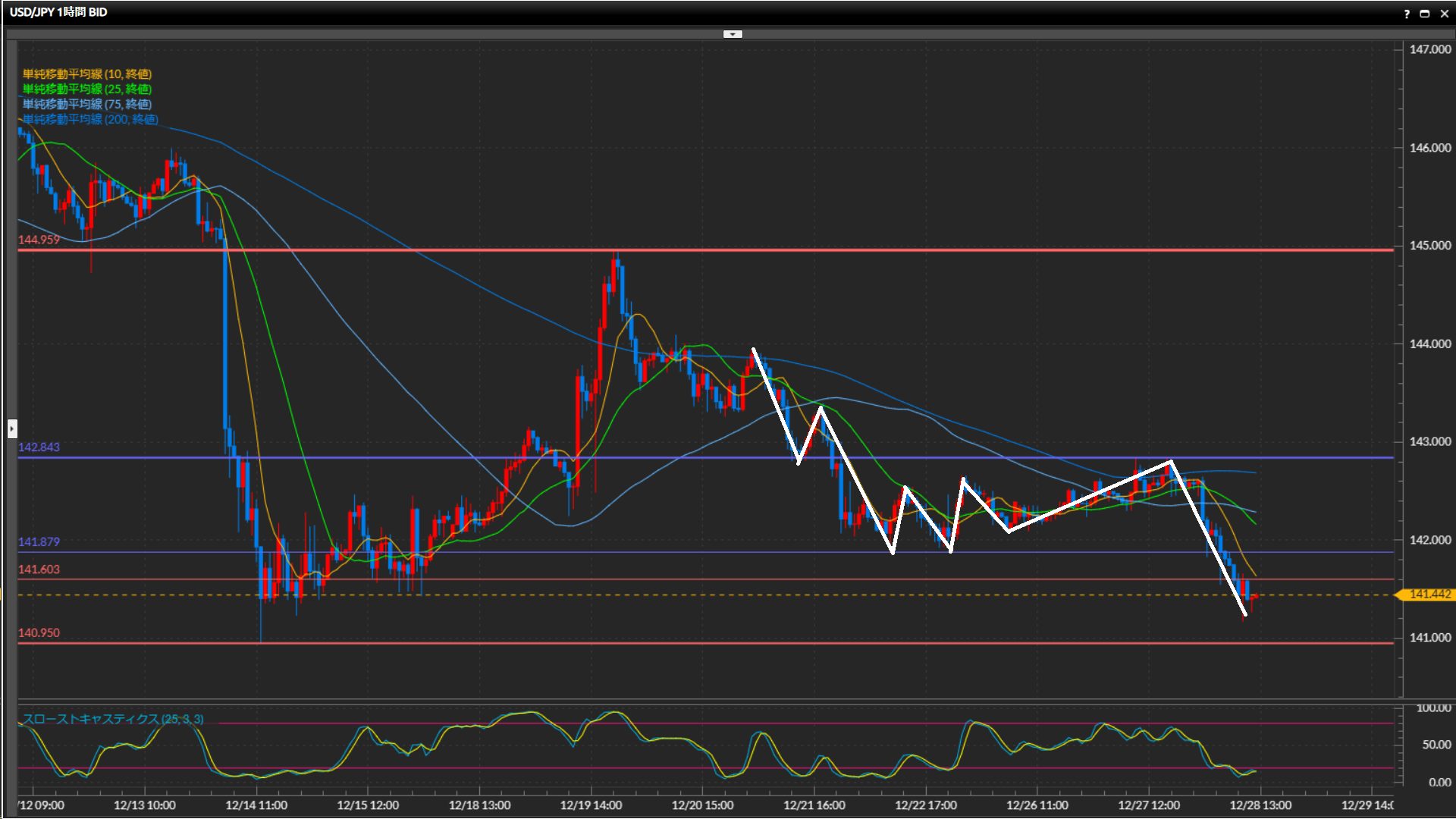Select the 140.950 red support line label
Viewport: 1456px width, 819px height.
pyautogui.click(x=39, y=633)
